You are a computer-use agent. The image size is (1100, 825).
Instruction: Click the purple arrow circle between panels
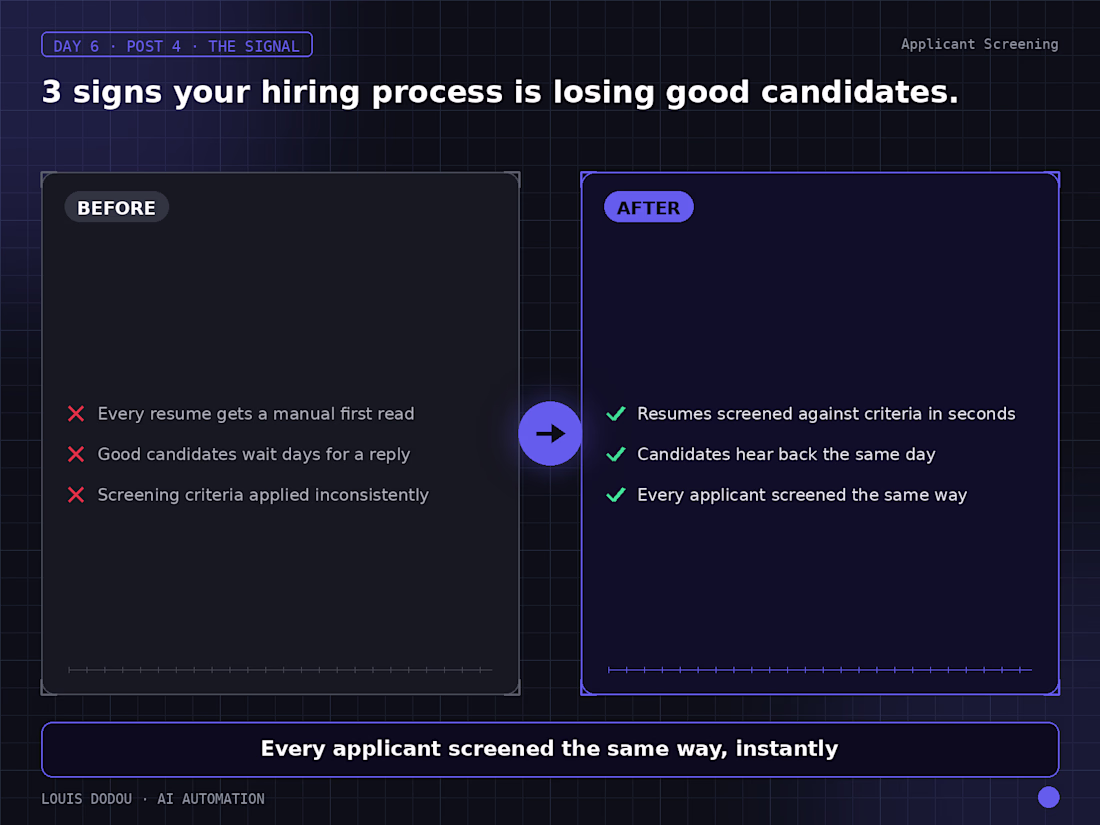coord(550,434)
